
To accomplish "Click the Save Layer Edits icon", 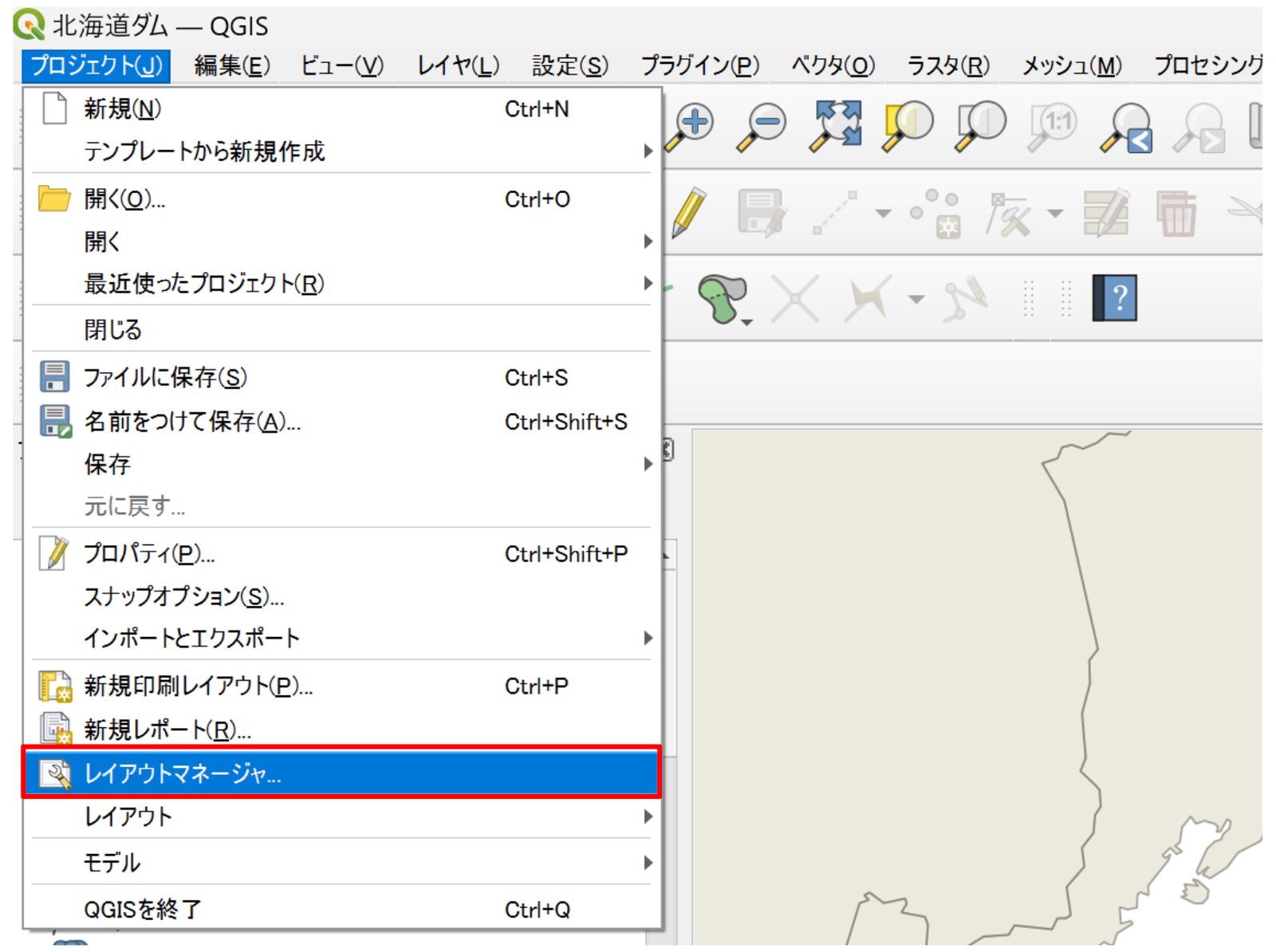I will (x=763, y=213).
